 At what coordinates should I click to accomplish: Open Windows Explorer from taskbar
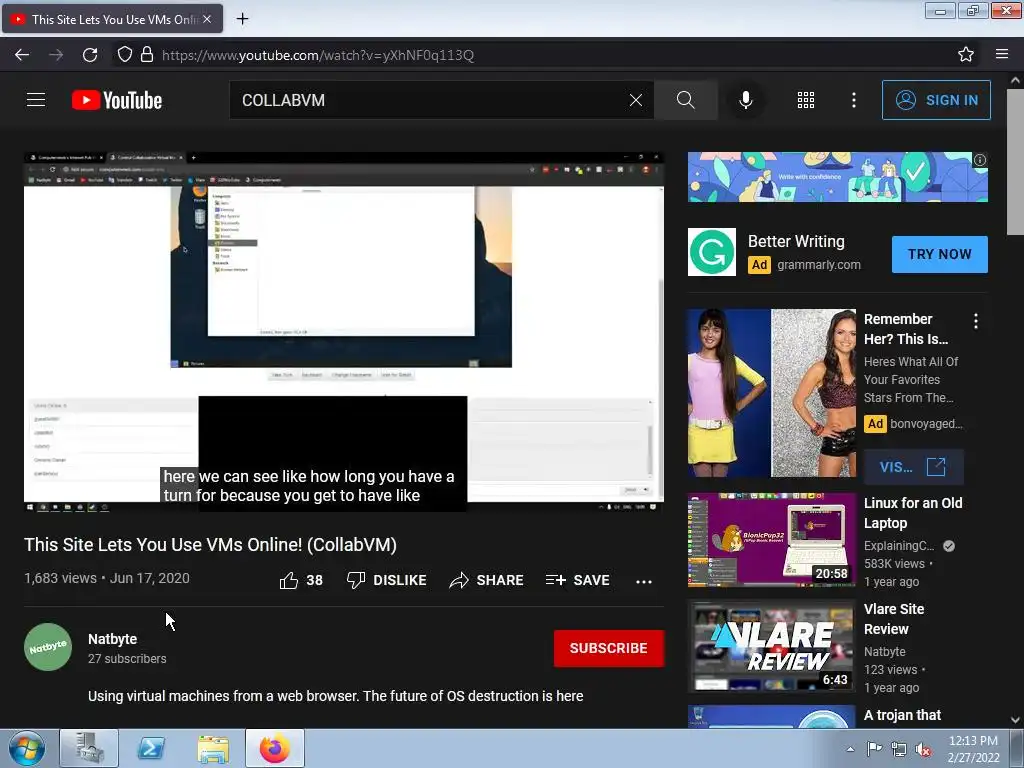coord(213,748)
